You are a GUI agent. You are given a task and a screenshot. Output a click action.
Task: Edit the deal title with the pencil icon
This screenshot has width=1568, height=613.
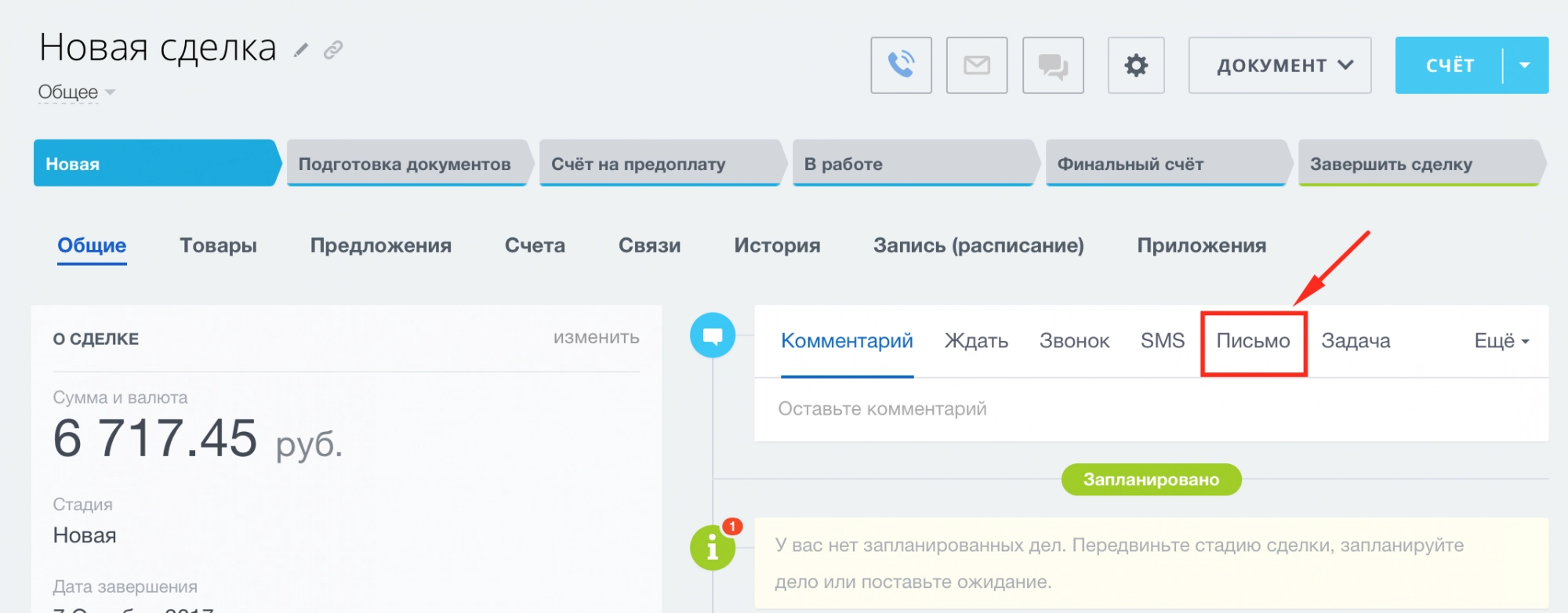click(301, 51)
